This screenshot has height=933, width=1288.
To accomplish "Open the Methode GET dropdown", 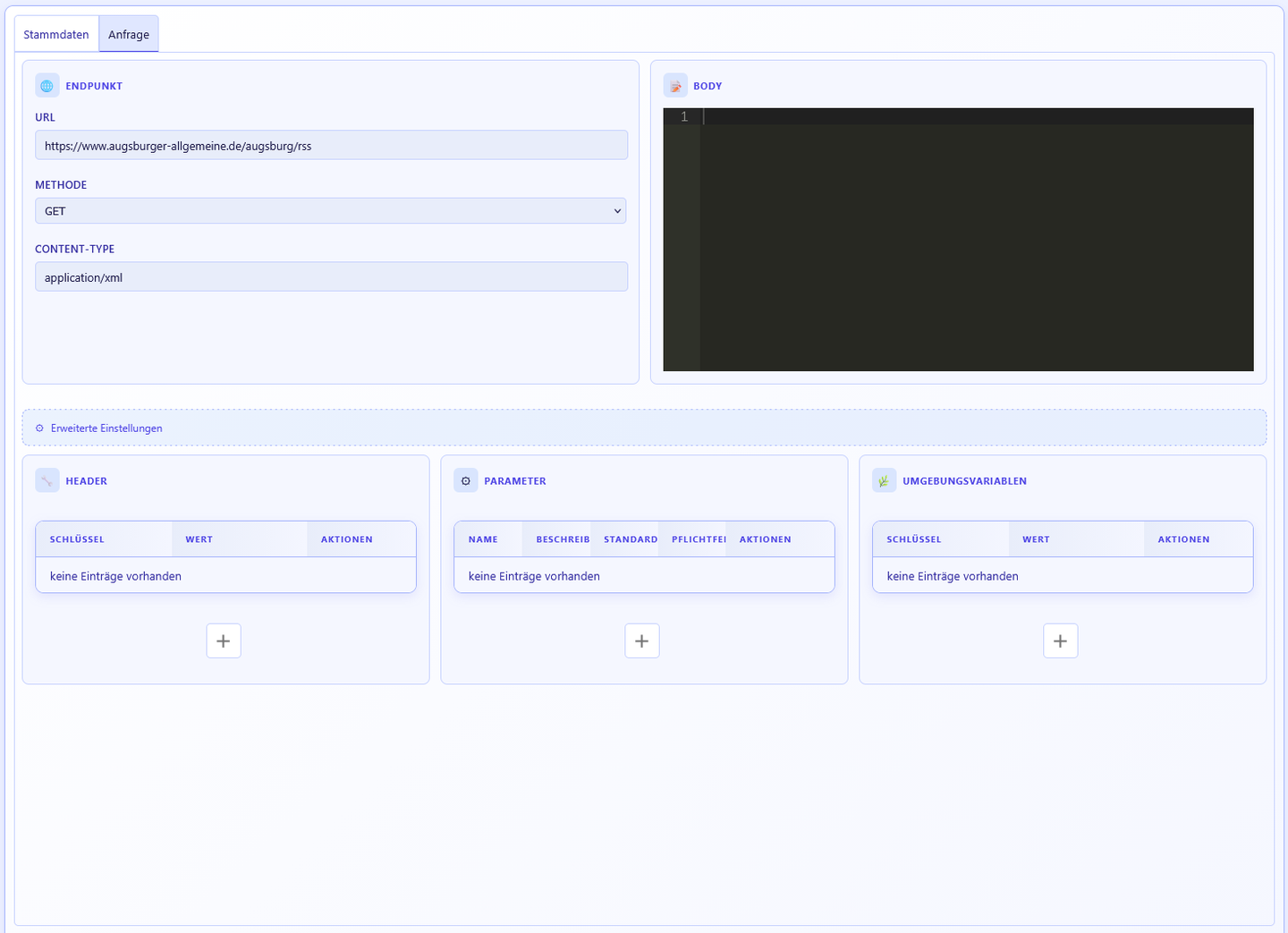I will point(331,211).
